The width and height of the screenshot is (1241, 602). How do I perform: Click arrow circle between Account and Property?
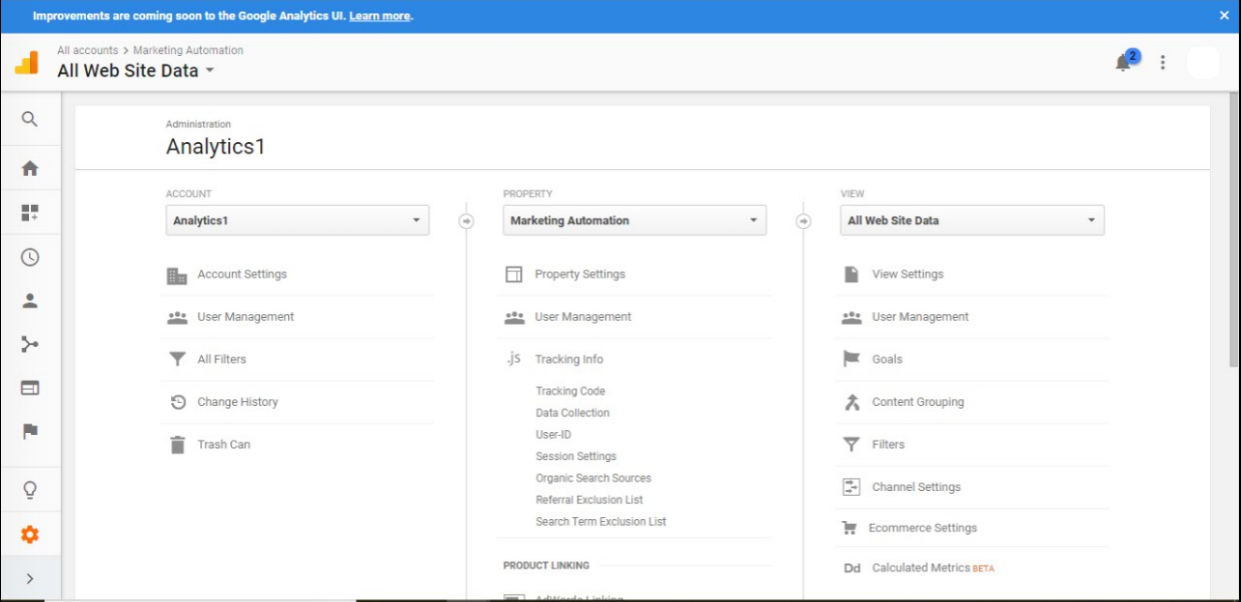tap(466, 221)
